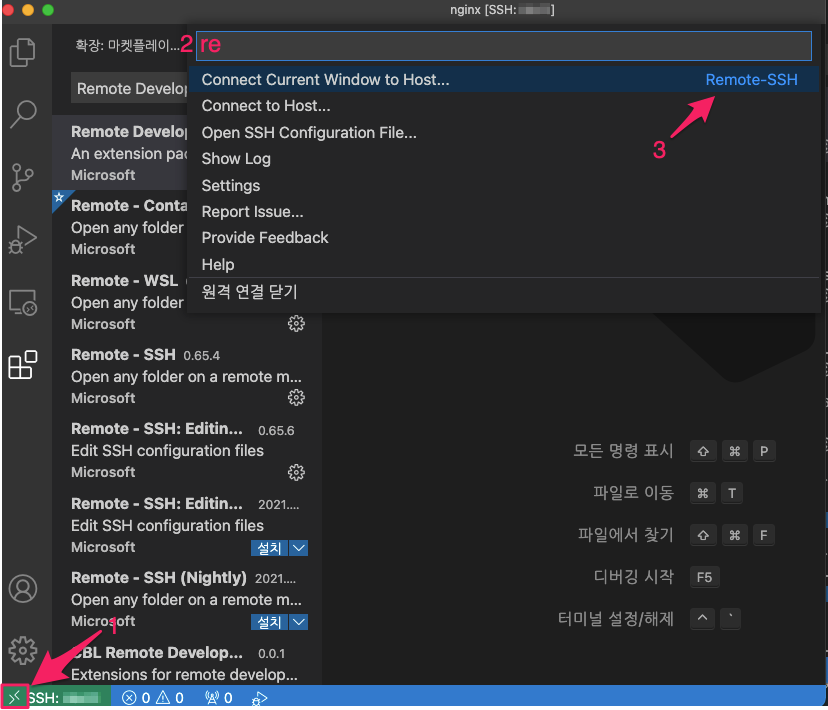Open the Explorer view in activity bar
The height and width of the screenshot is (710, 828).
23,52
